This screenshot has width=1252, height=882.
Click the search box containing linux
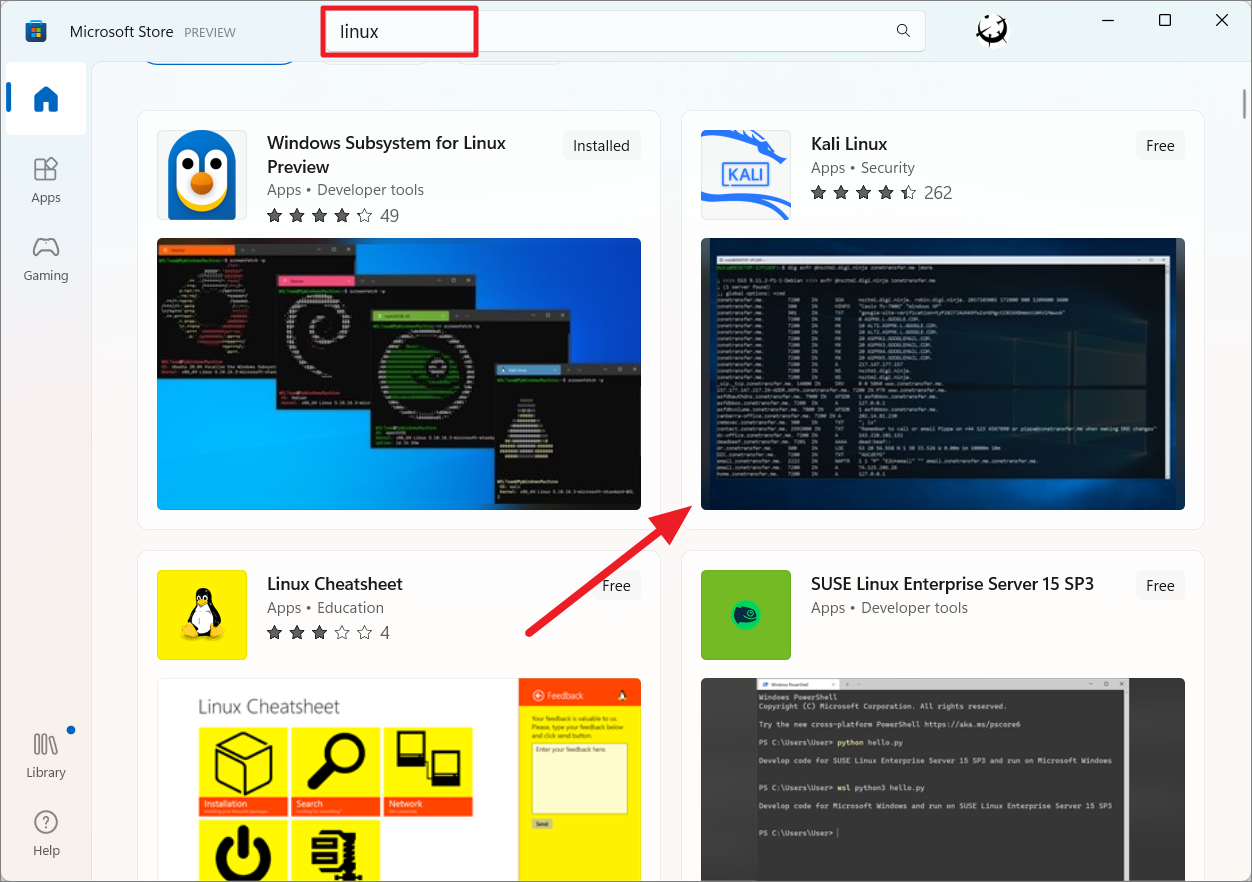click(623, 31)
